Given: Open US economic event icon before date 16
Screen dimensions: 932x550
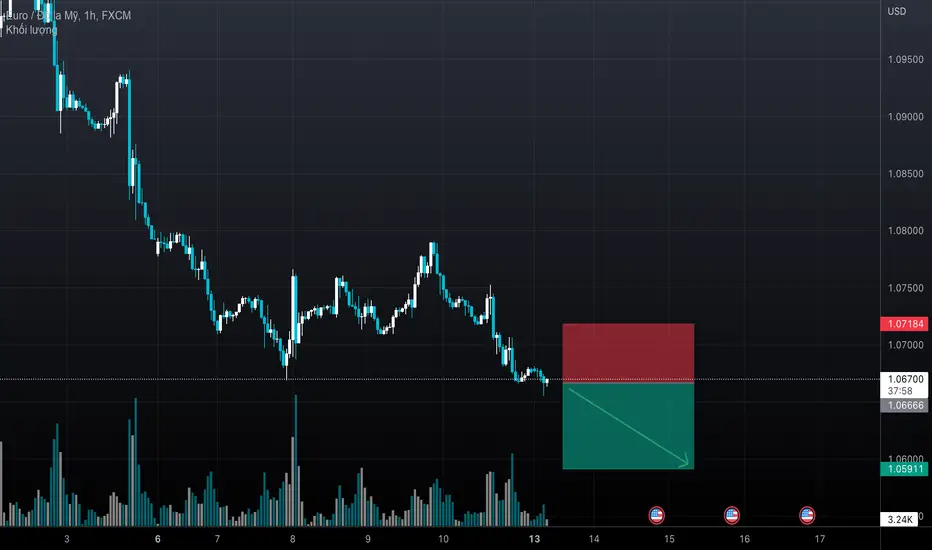Looking at the screenshot, I should (x=732, y=515).
